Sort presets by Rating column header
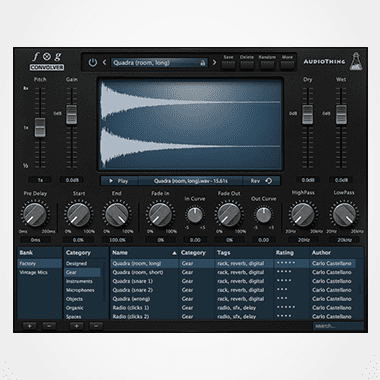The image size is (380, 380). tap(292, 253)
